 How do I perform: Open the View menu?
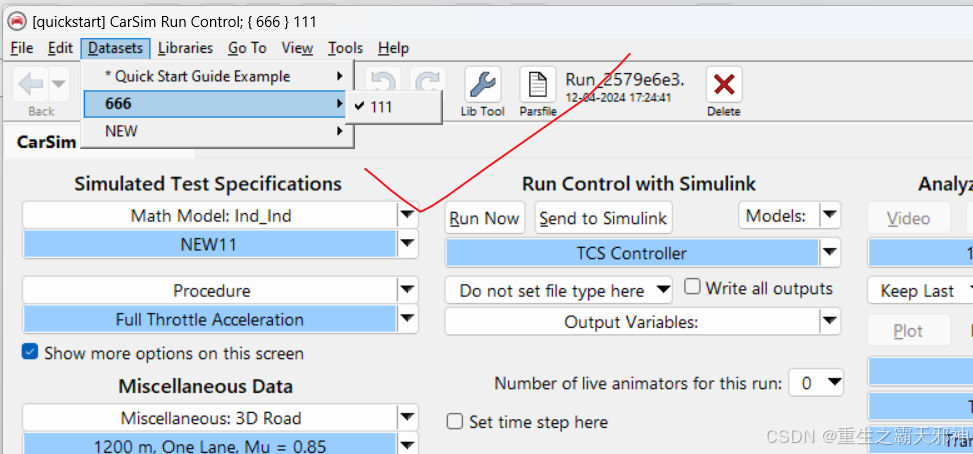pyautogui.click(x=297, y=48)
